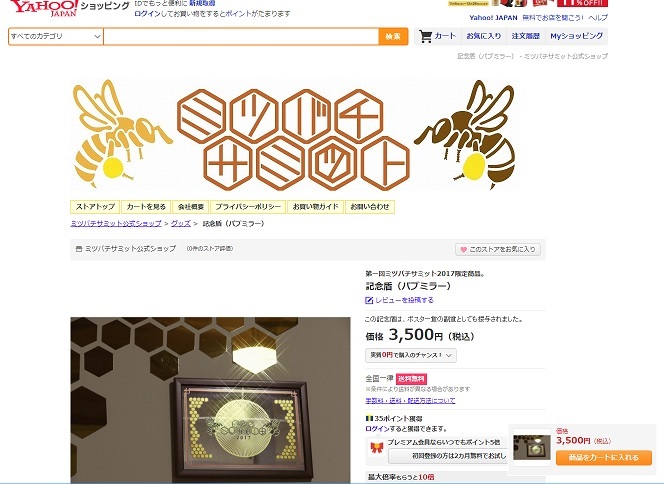Select the ストアトップ tab
664x484 pixels.
click(x=95, y=207)
